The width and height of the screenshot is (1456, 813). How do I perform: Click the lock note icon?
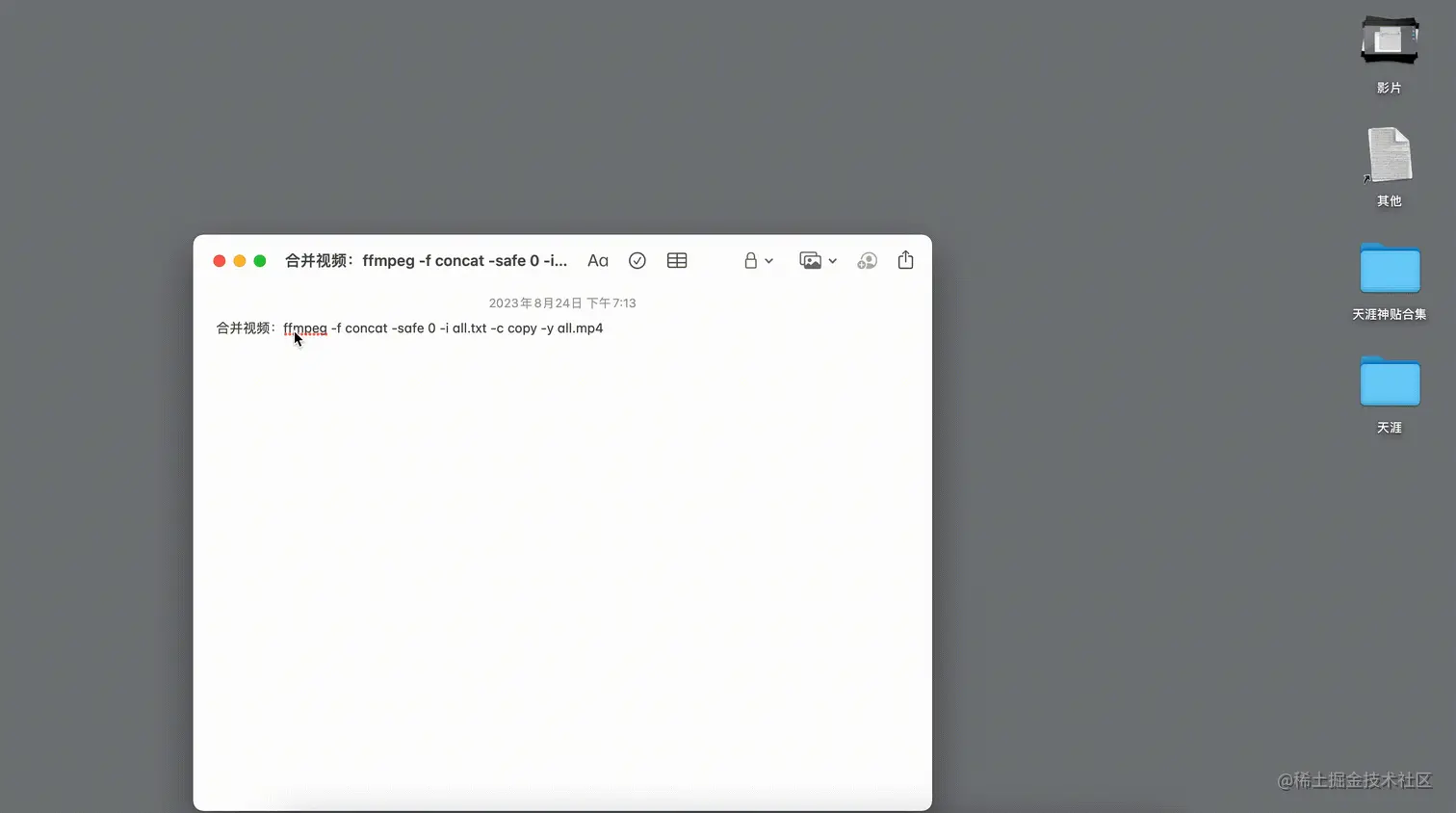(x=750, y=260)
